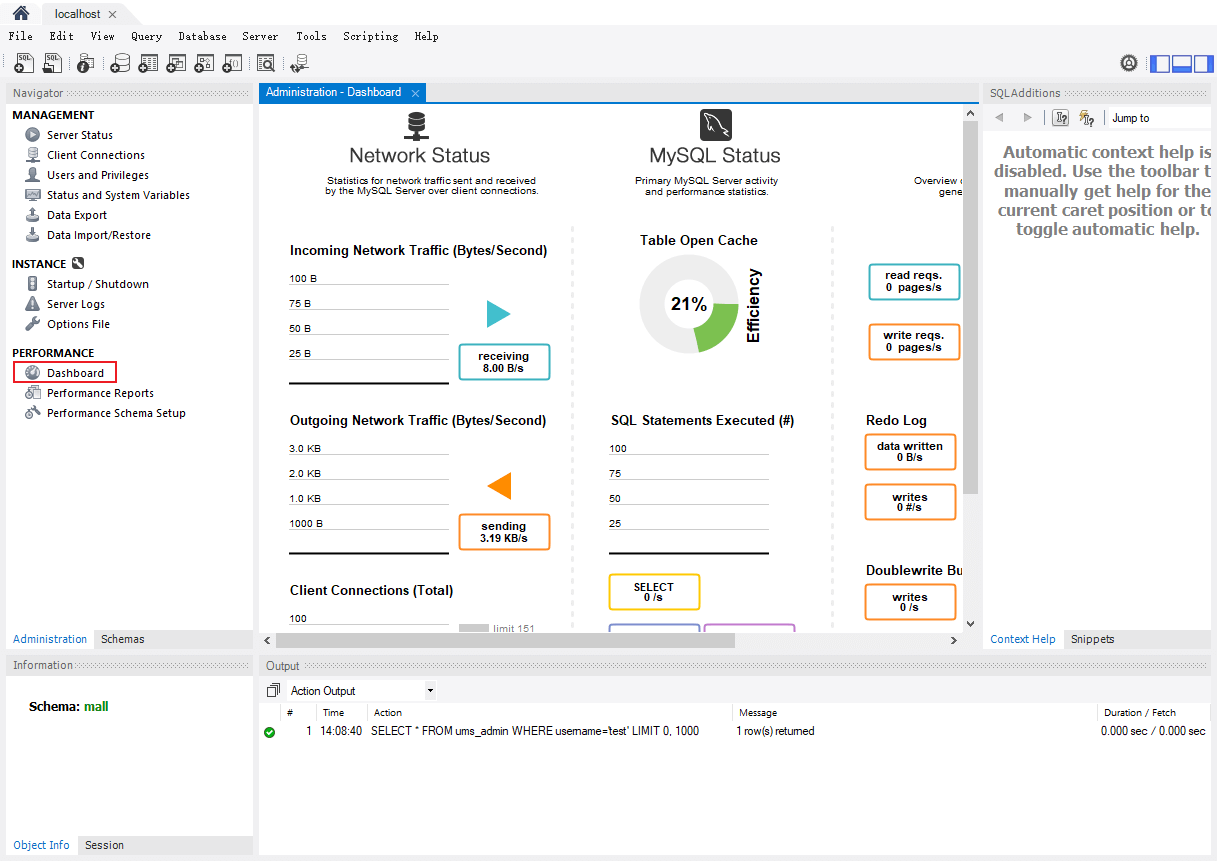The width and height of the screenshot is (1217, 861).
Task: Create a new table toolbar icon
Action: (x=148, y=63)
